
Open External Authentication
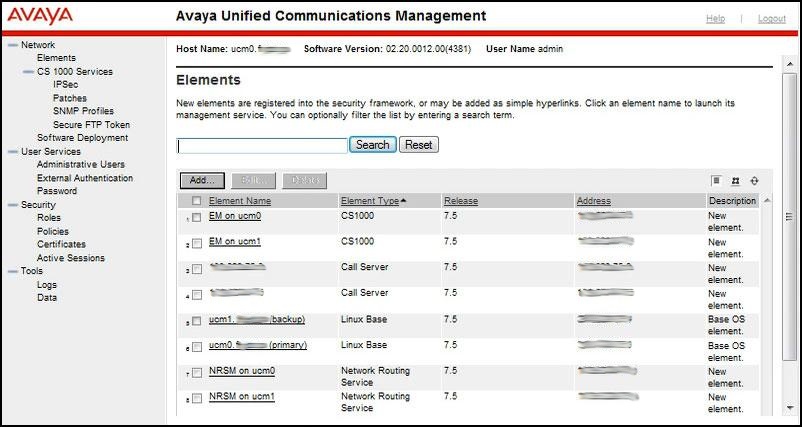(x=85, y=178)
